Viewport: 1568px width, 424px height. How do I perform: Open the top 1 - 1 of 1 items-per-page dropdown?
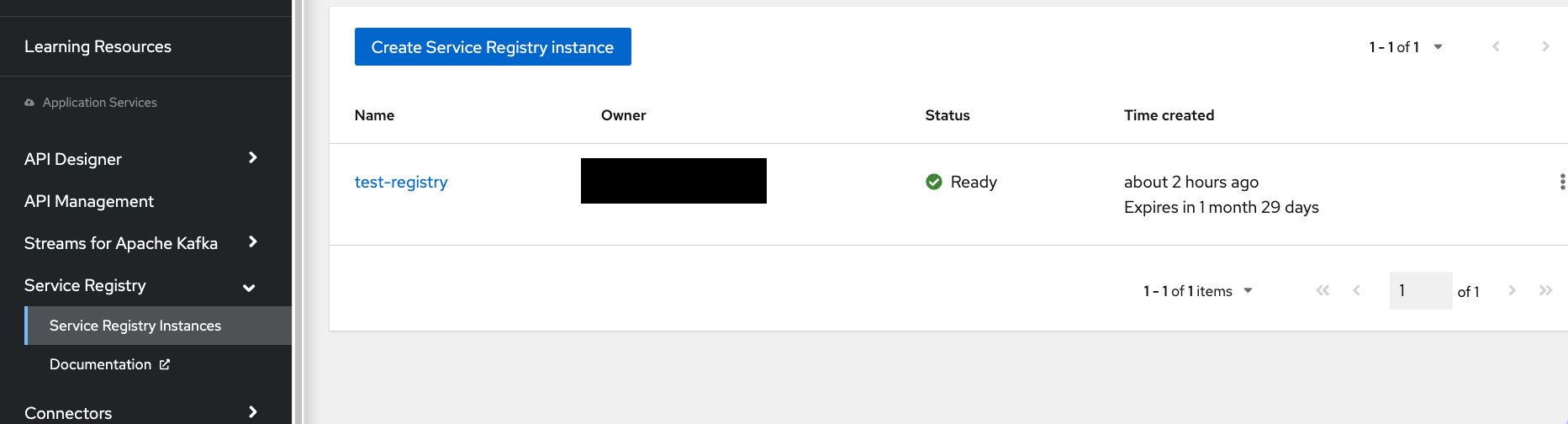click(1406, 47)
